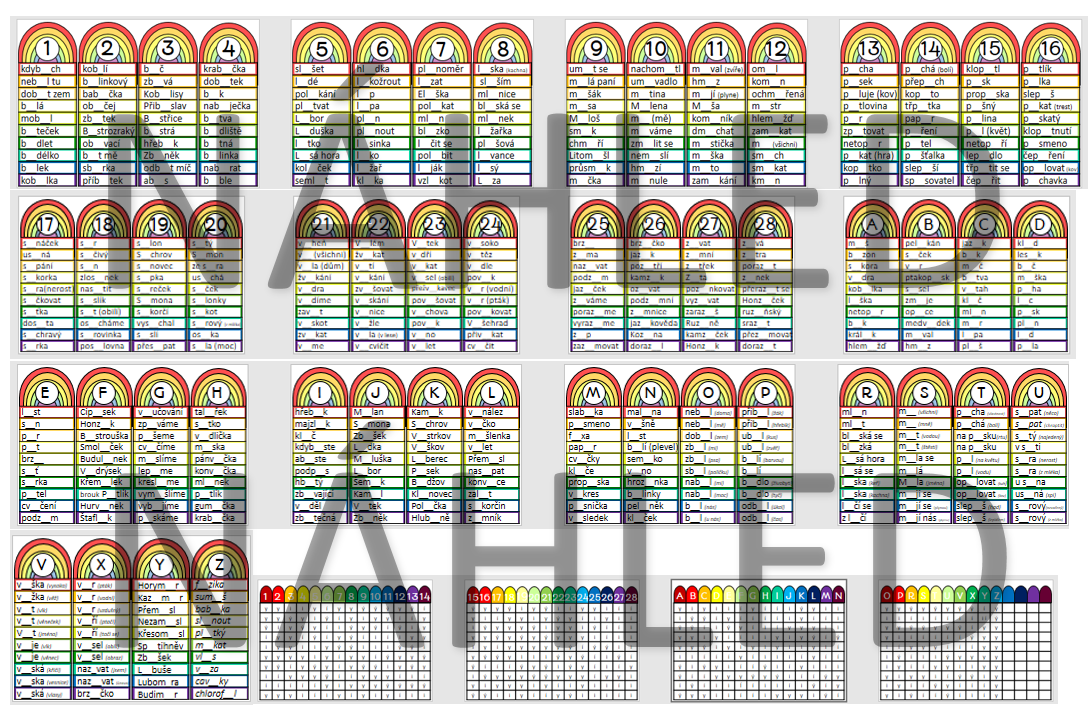Click red tab 1 on first answer grid
Viewport: 1088px width, 716px height.
(x=266, y=595)
